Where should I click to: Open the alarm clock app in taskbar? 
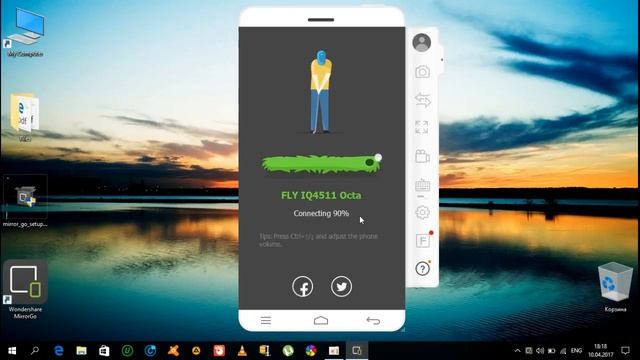point(219,351)
